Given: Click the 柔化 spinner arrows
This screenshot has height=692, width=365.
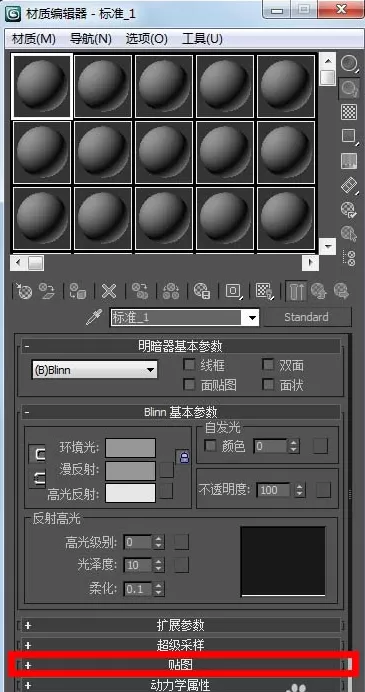Looking at the screenshot, I should 158,588.
